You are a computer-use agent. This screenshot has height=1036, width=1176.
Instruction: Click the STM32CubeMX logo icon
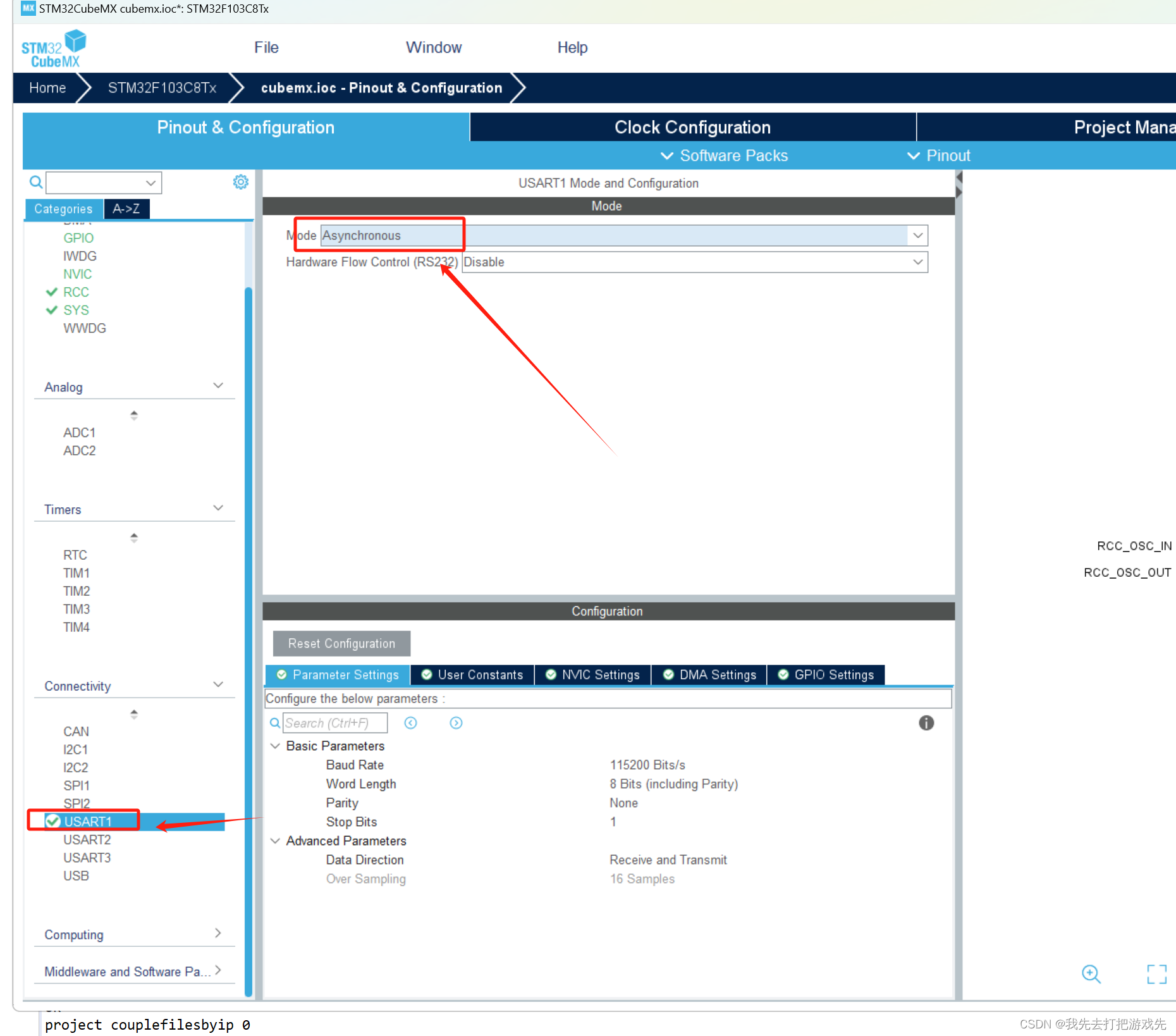point(54,49)
